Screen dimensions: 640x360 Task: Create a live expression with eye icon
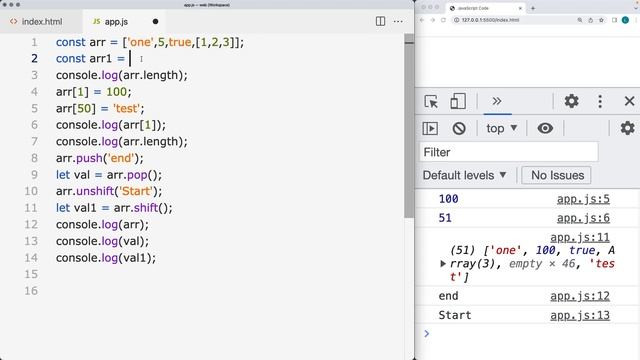pos(545,128)
